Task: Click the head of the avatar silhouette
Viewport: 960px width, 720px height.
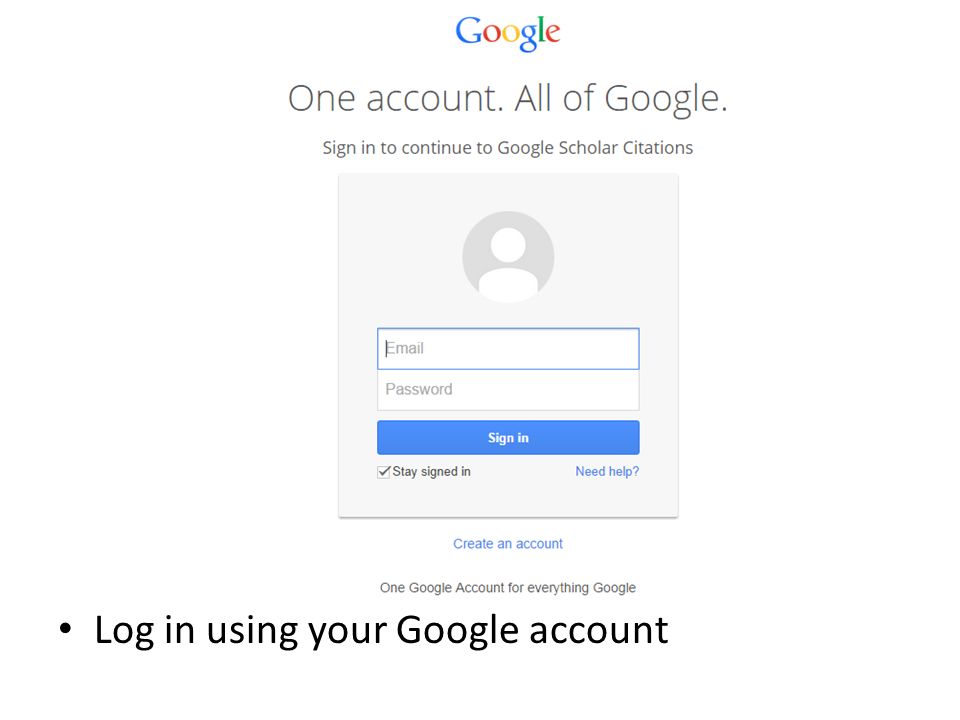Action: click(508, 244)
